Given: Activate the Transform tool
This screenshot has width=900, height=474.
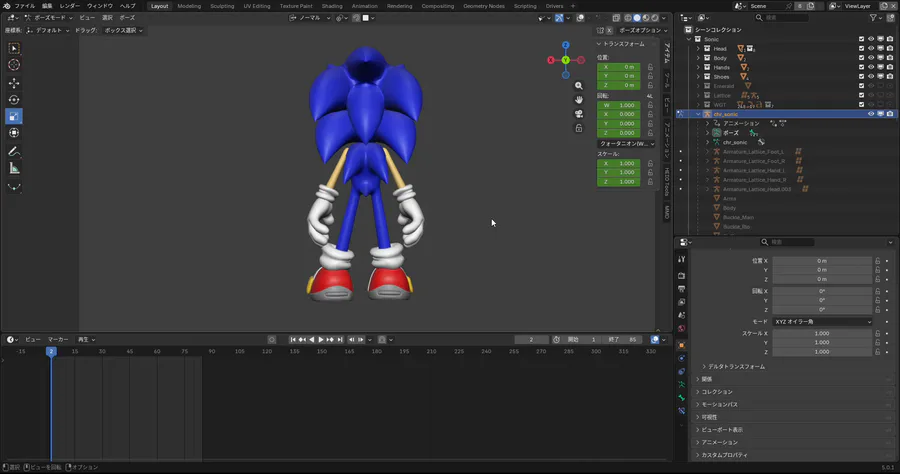Looking at the screenshot, I should [x=14, y=133].
